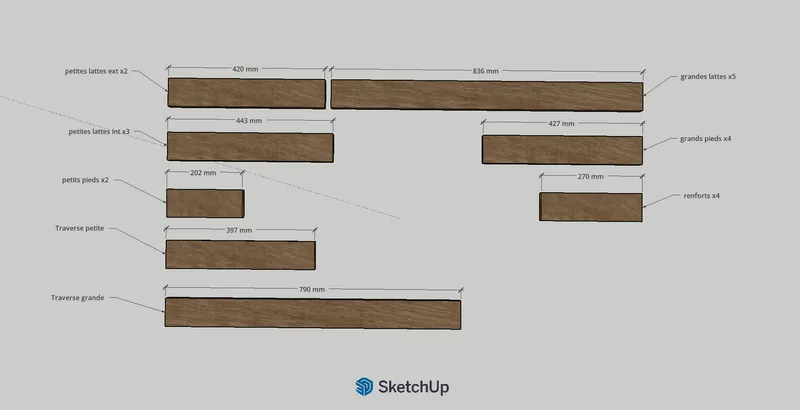Select the 790 mm Traverse grande board
800x410 pixels.
point(313,313)
